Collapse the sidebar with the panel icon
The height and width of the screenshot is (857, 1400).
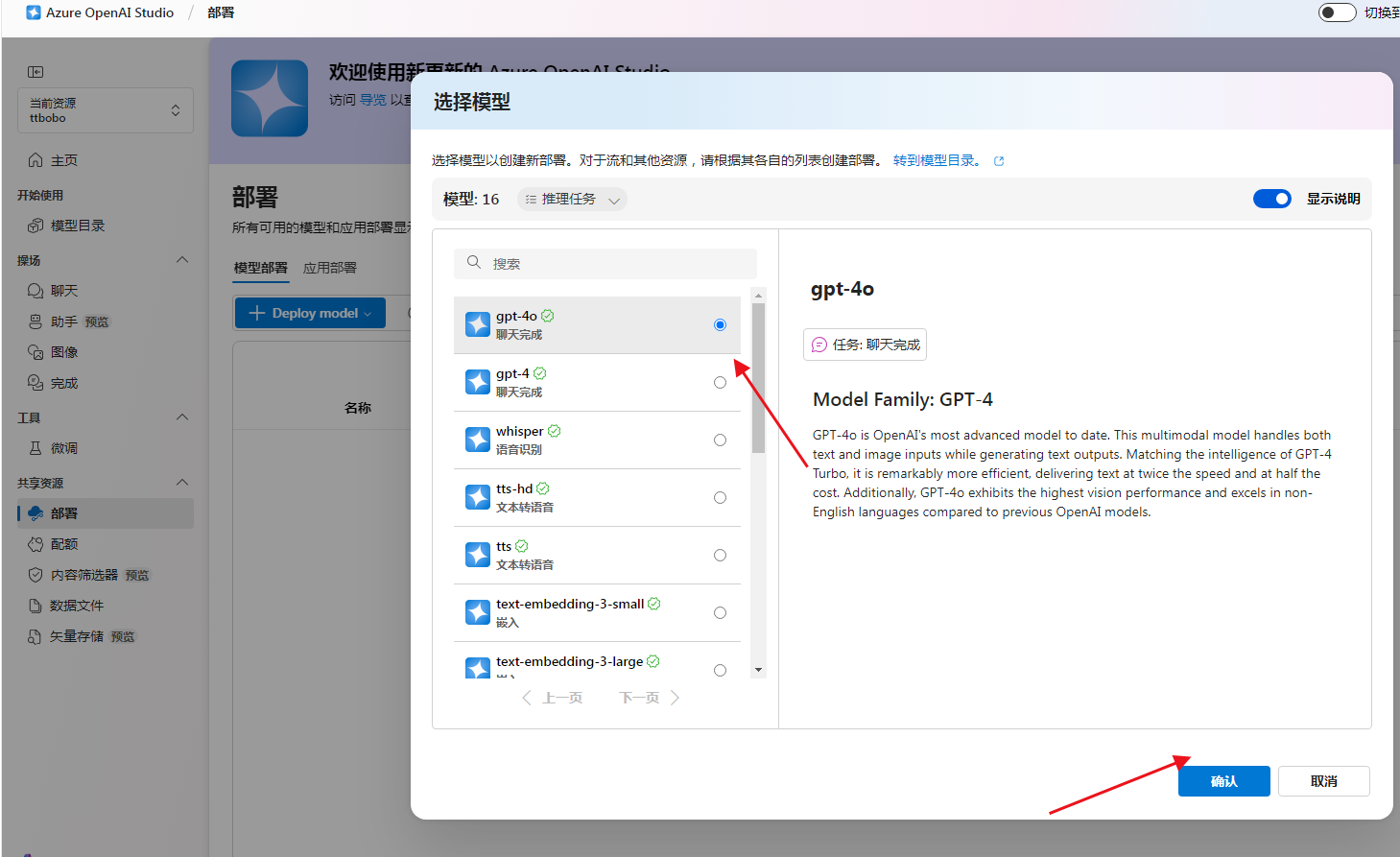click(36, 72)
